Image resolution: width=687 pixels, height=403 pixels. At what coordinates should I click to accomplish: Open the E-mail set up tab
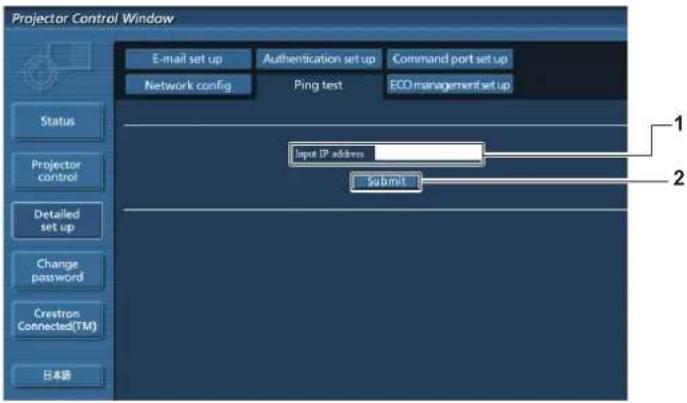[188, 59]
